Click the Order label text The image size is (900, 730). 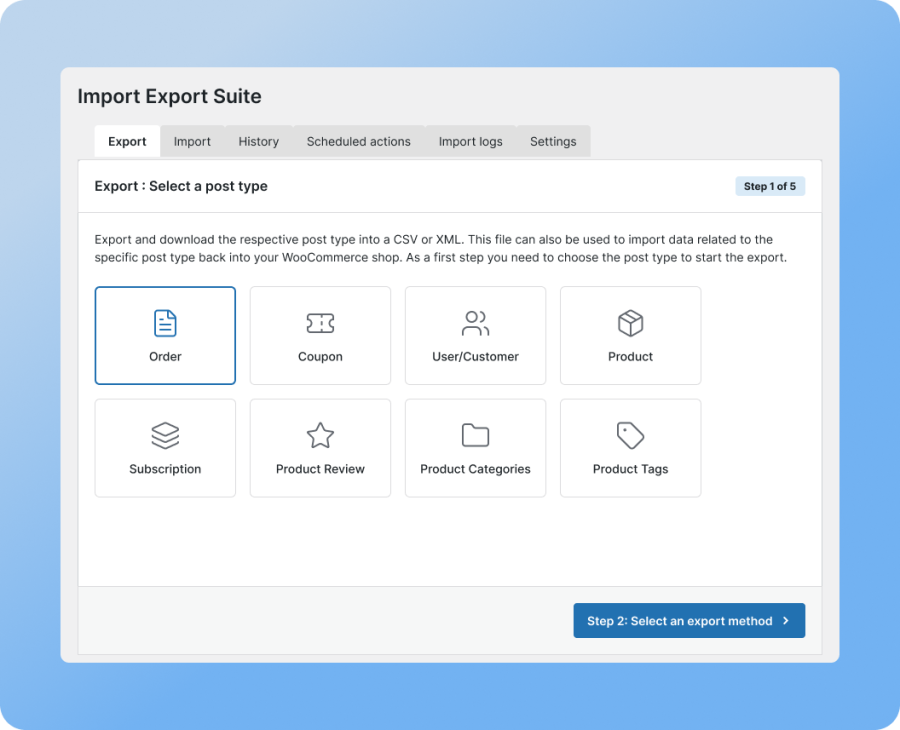click(165, 356)
